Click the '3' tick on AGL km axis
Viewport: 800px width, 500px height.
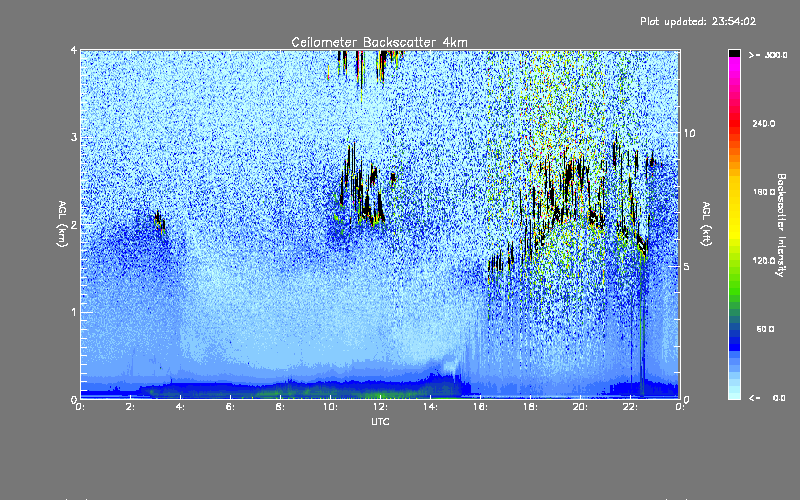[x=74, y=137]
